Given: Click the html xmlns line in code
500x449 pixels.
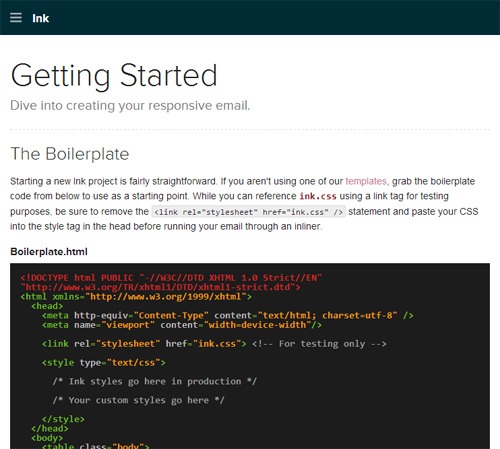Looking at the screenshot, I should pyautogui.click(x=136, y=296).
